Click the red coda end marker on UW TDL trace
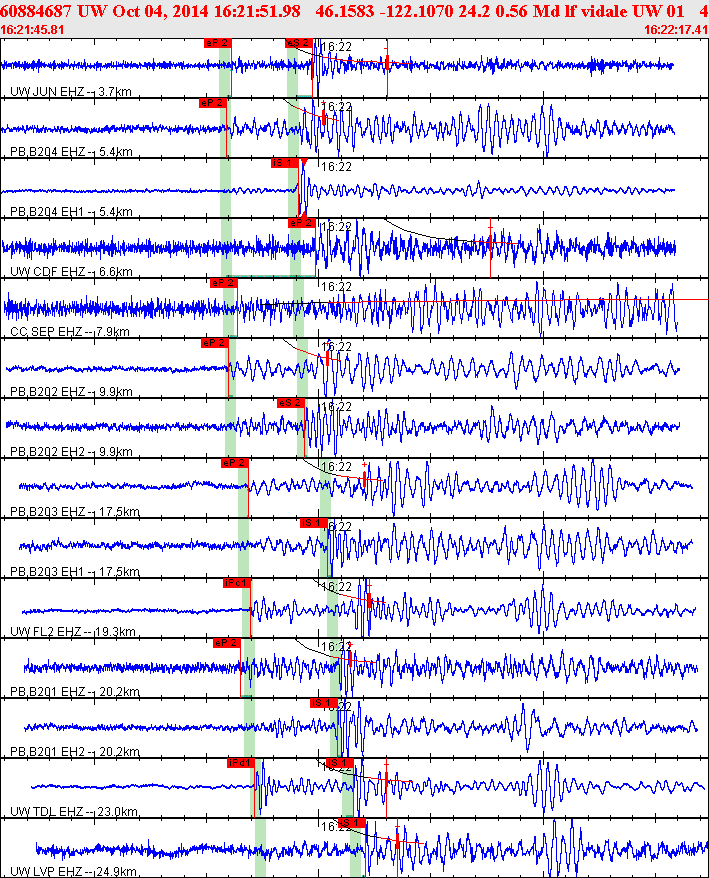Screen dimensions: 709x878 click(x=386, y=779)
